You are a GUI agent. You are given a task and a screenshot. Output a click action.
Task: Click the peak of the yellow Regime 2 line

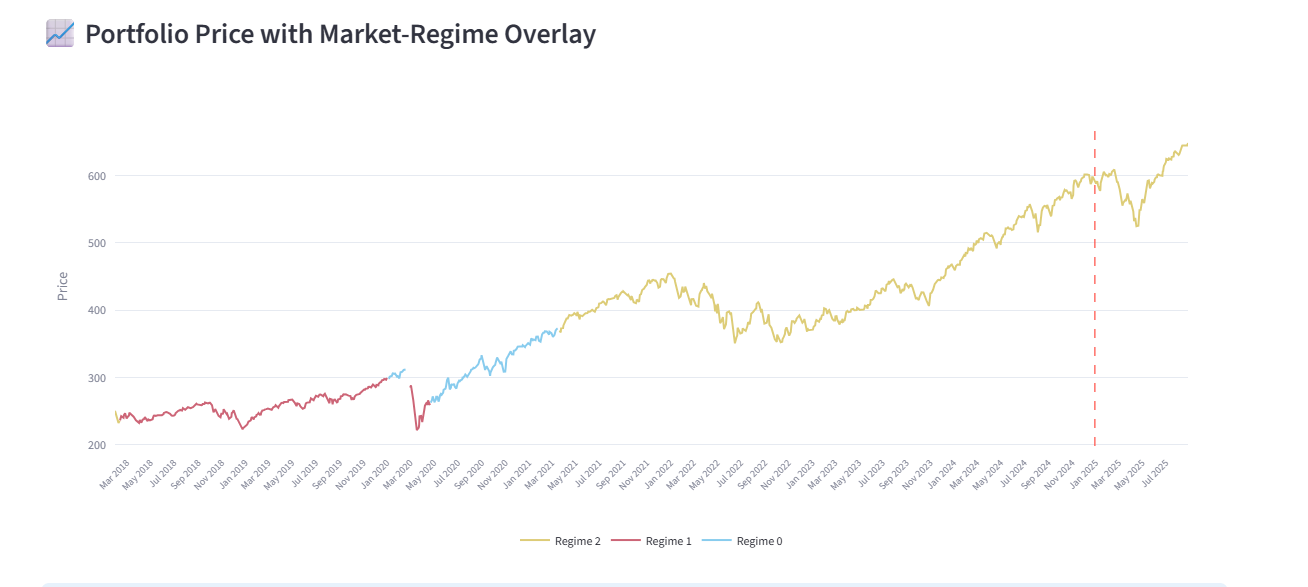point(1186,145)
